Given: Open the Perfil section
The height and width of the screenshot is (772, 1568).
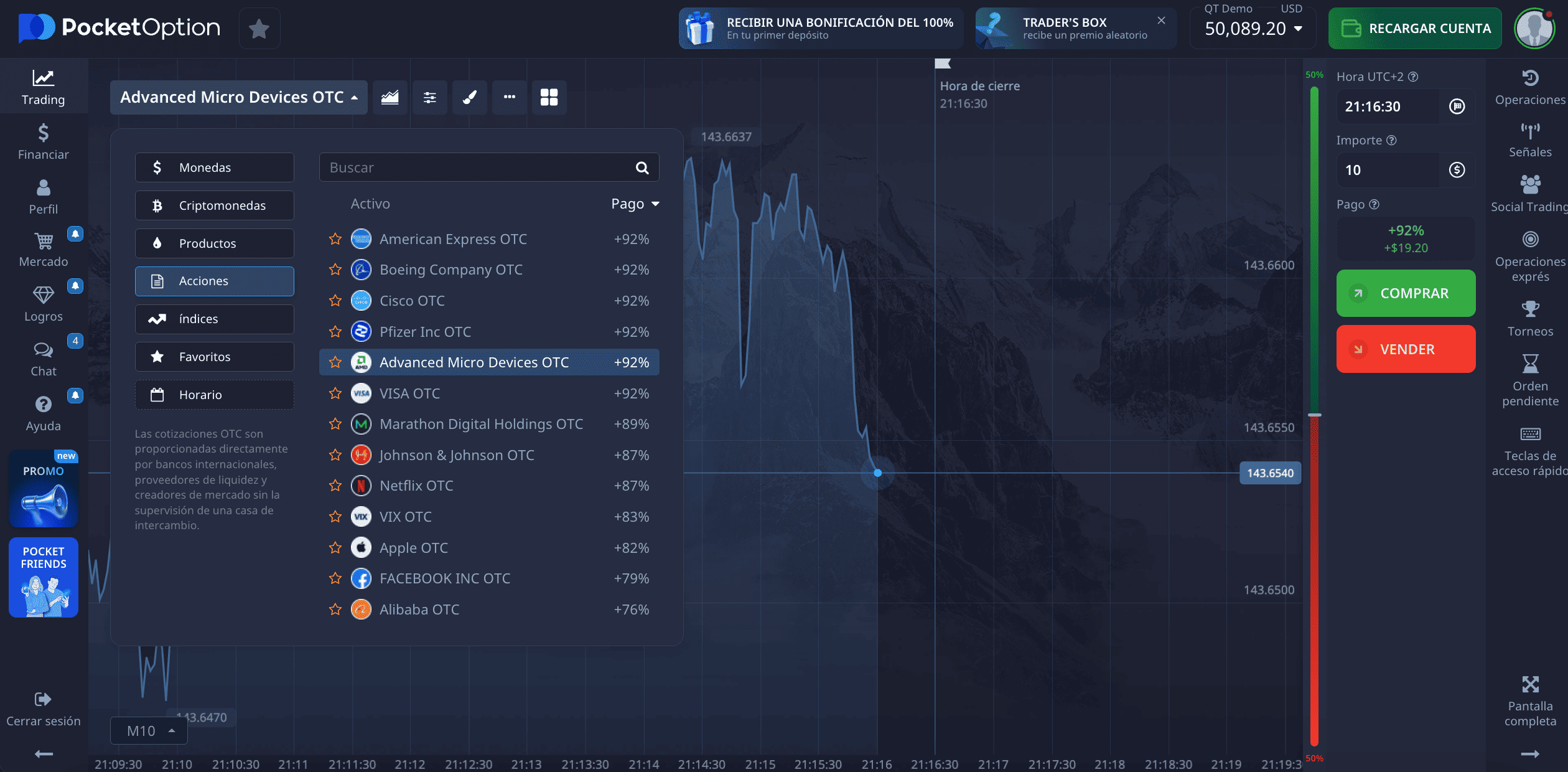Looking at the screenshot, I should click(x=44, y=197).
